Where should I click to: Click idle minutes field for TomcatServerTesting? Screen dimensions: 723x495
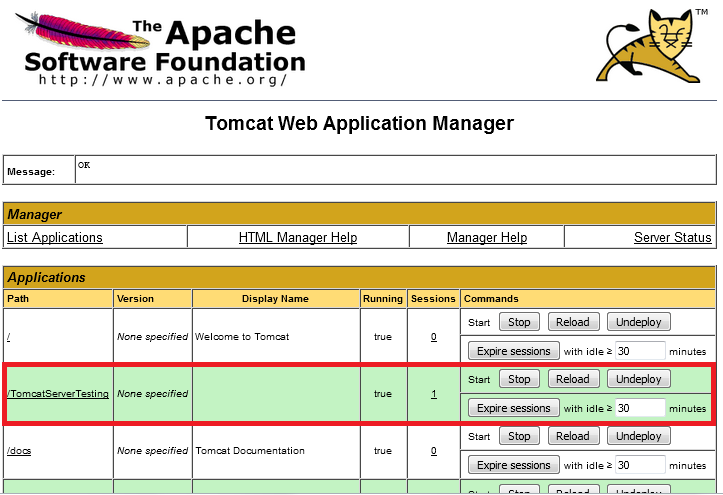(x=640, y=408)
